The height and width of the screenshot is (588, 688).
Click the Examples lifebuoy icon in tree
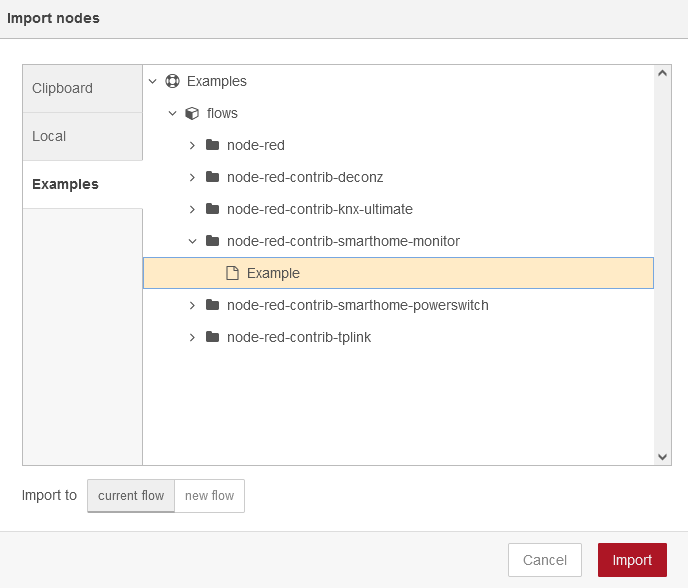172,81
